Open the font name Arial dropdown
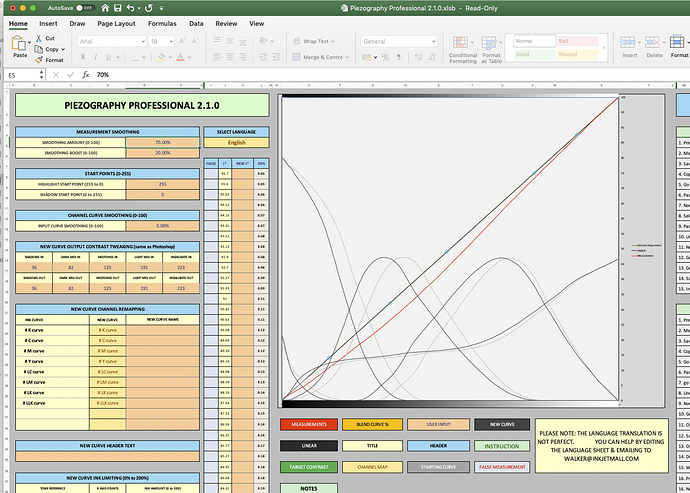 [x=143, y=41]
